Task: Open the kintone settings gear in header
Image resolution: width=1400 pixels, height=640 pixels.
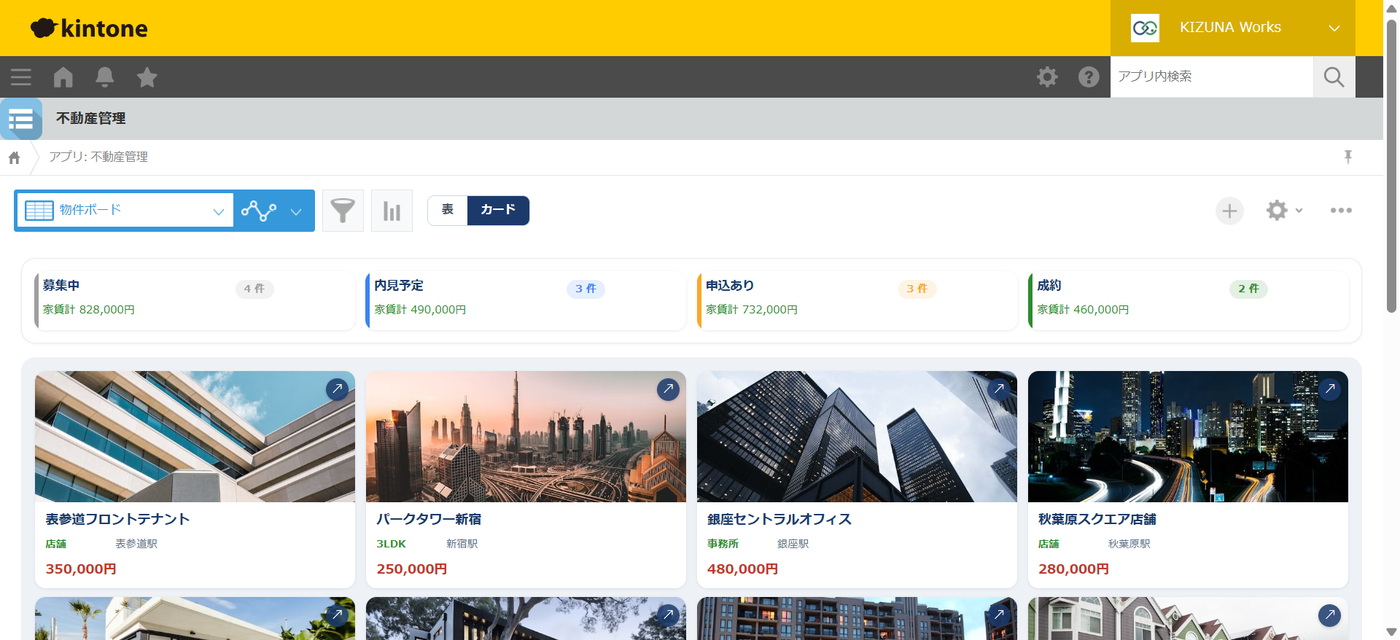Action: pyautogui.click(x=1047, y=77)
